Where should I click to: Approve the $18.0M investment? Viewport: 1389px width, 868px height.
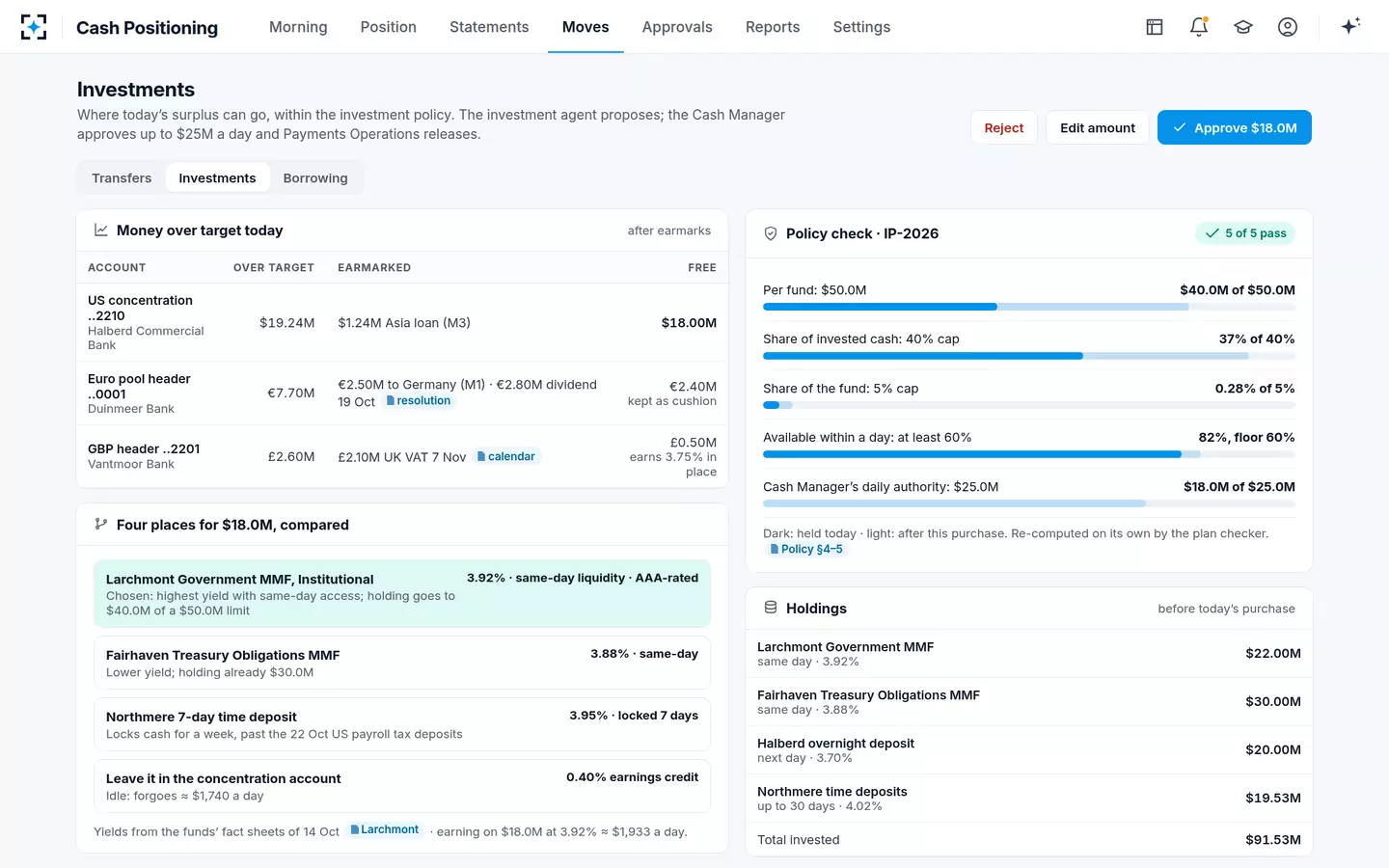[1235, 127]
